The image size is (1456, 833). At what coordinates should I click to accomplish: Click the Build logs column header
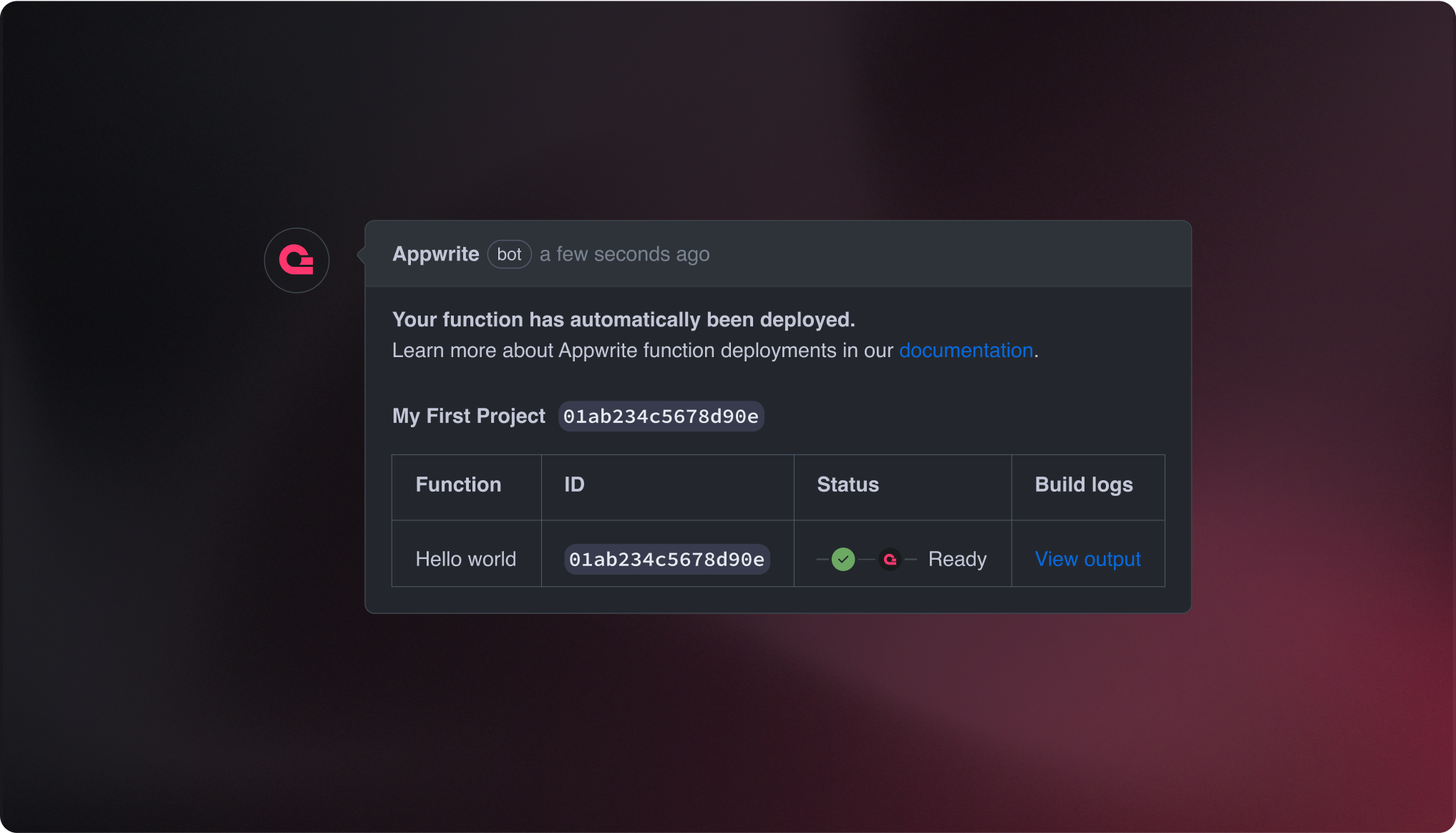(x=1084, y=484)
